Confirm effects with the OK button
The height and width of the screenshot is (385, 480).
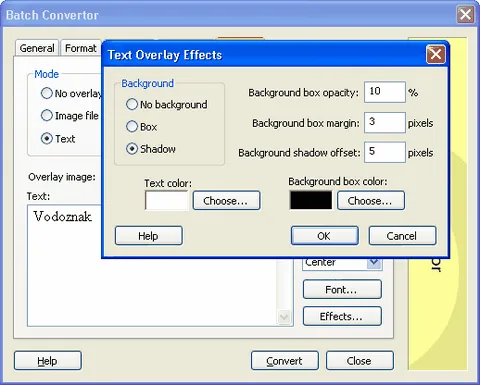[x=325, y=236]
